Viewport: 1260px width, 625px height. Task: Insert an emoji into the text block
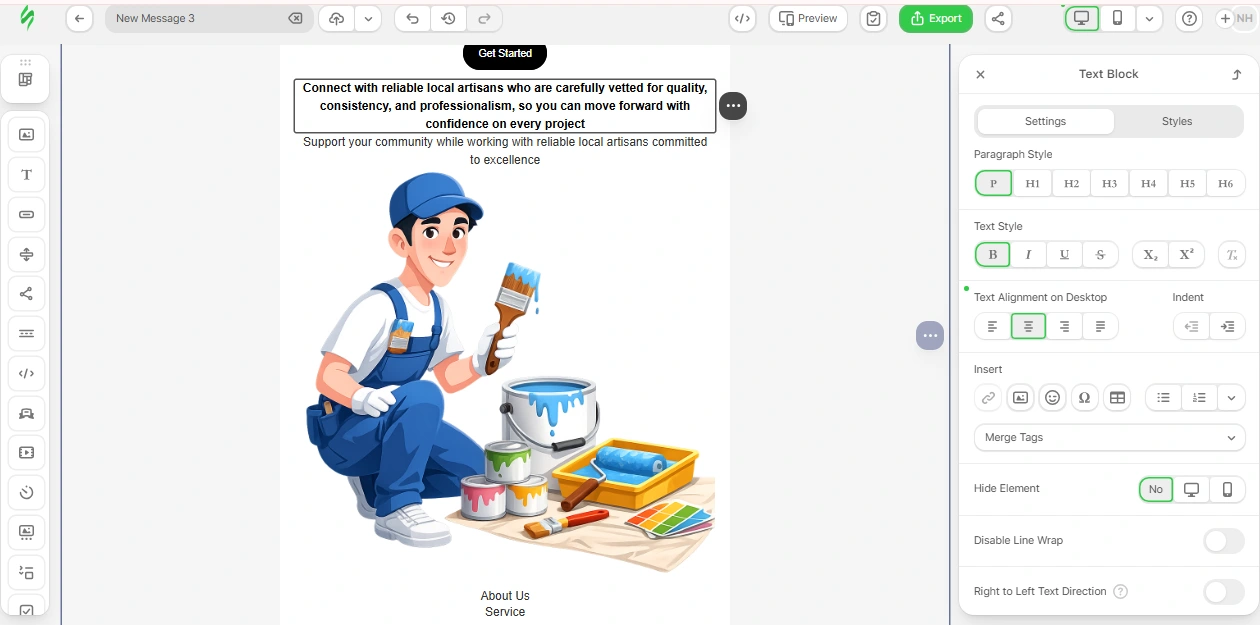point(1052,398)
